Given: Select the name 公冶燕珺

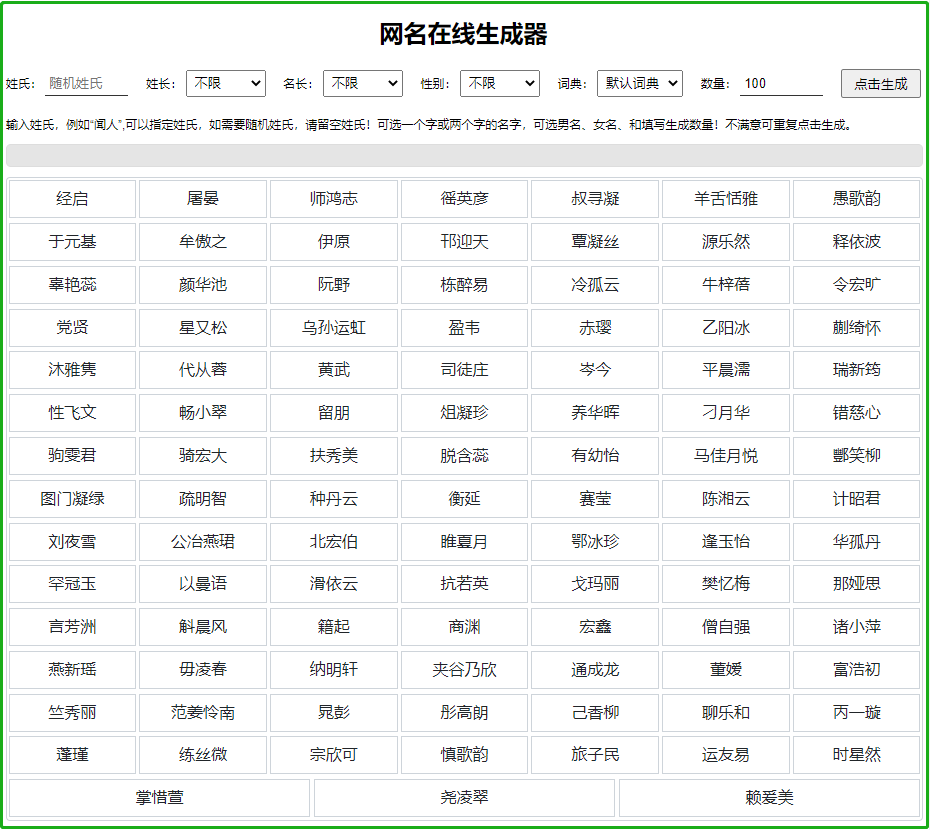Looking at the screenshot, I should click(x=203, y=542).
